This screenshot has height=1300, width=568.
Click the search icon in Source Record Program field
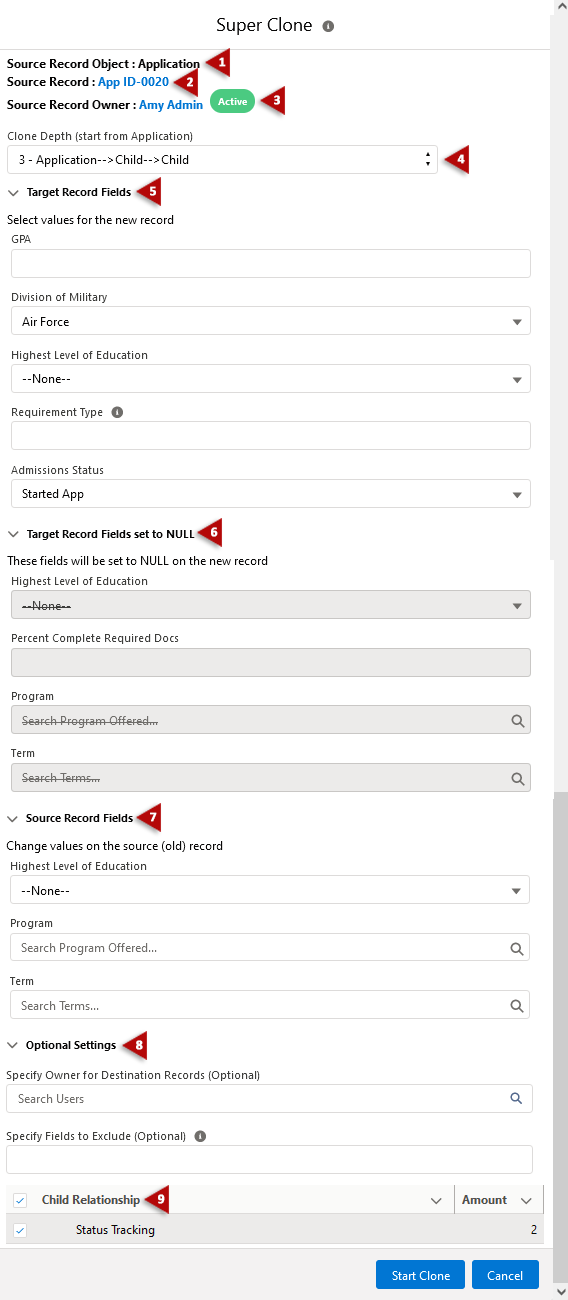(517, 948)
